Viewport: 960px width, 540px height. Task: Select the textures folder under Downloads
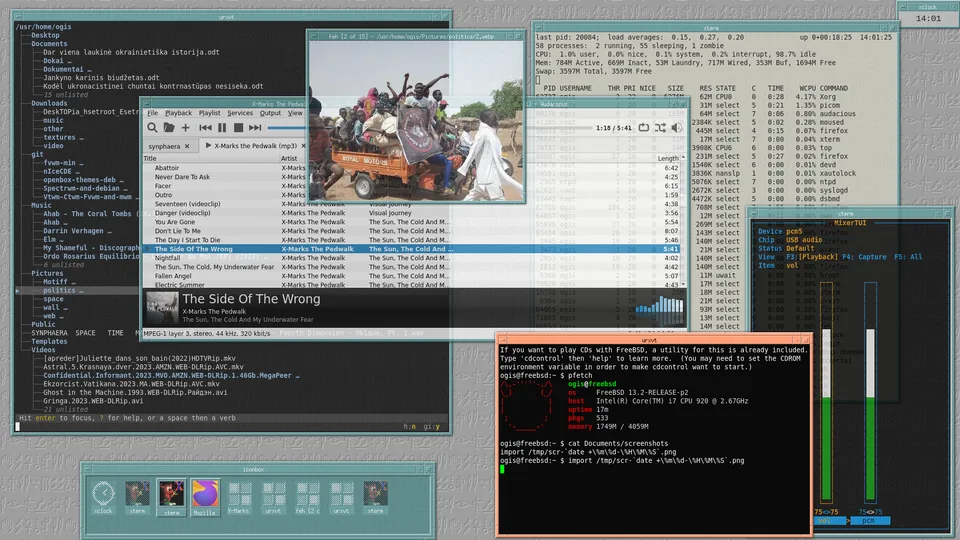coord(59,138)
